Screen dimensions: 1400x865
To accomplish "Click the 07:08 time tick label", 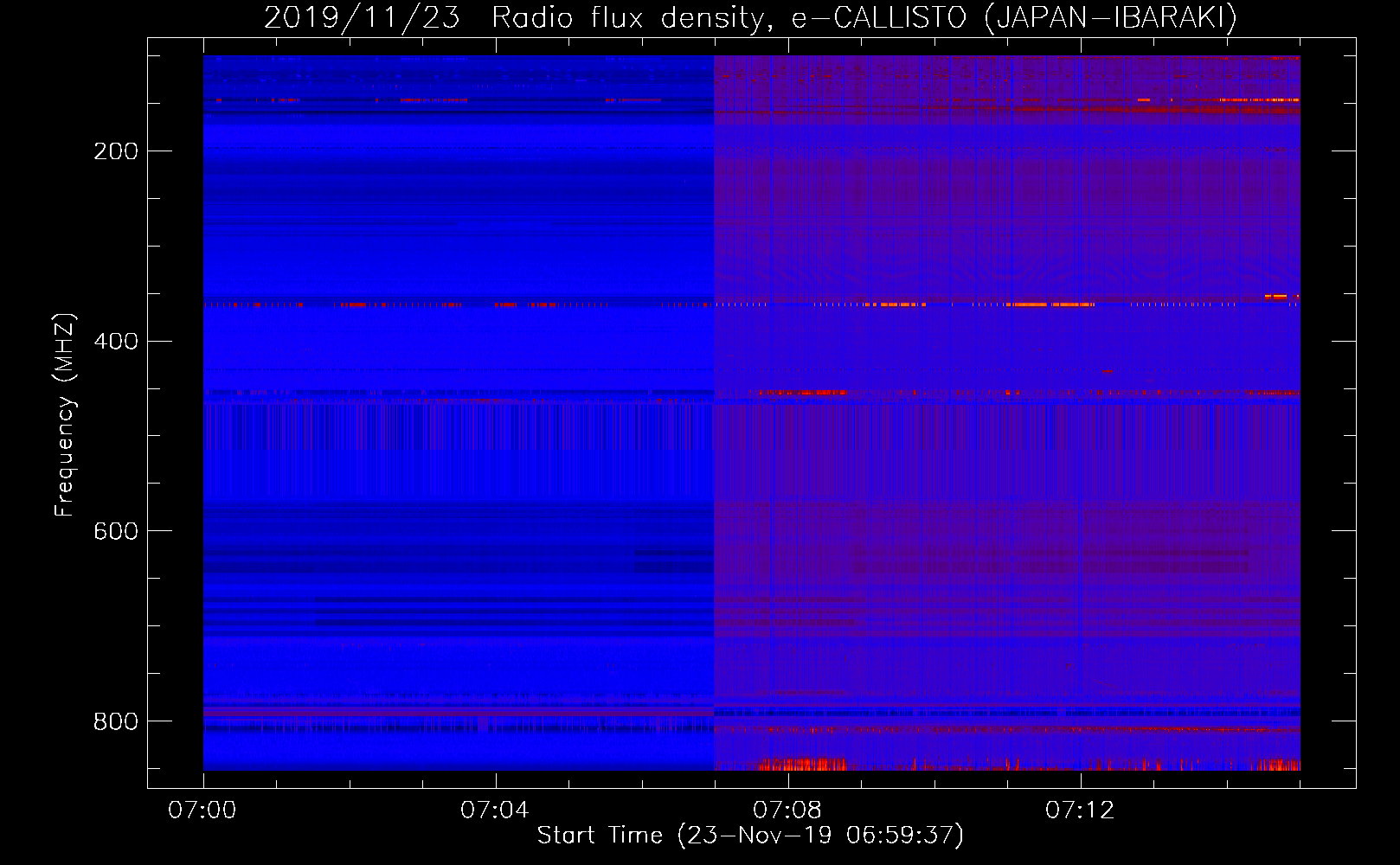I will pyautogui.click(x=787, y=811).
